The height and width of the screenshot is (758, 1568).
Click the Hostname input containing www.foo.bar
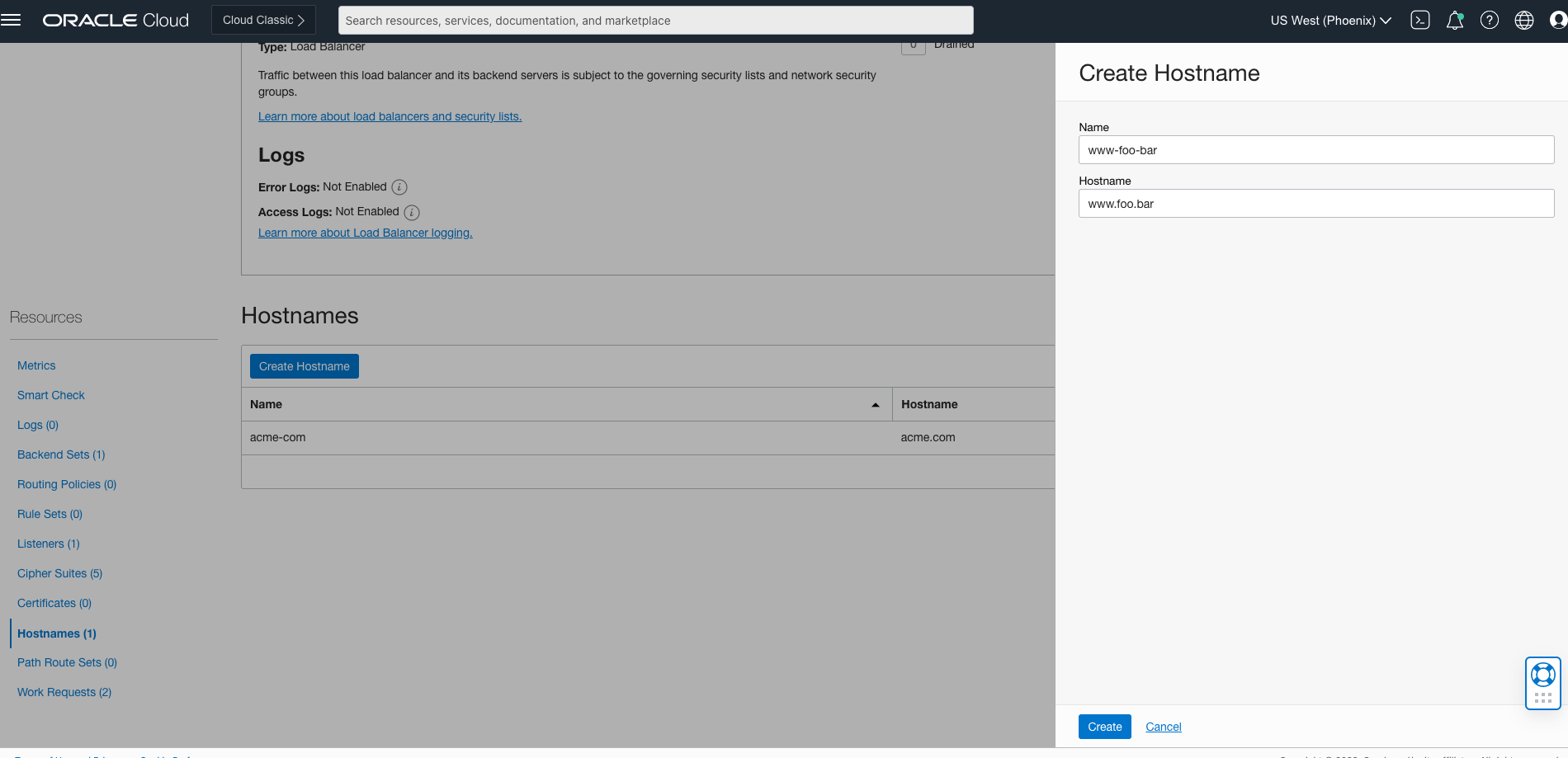(1315, 203)
